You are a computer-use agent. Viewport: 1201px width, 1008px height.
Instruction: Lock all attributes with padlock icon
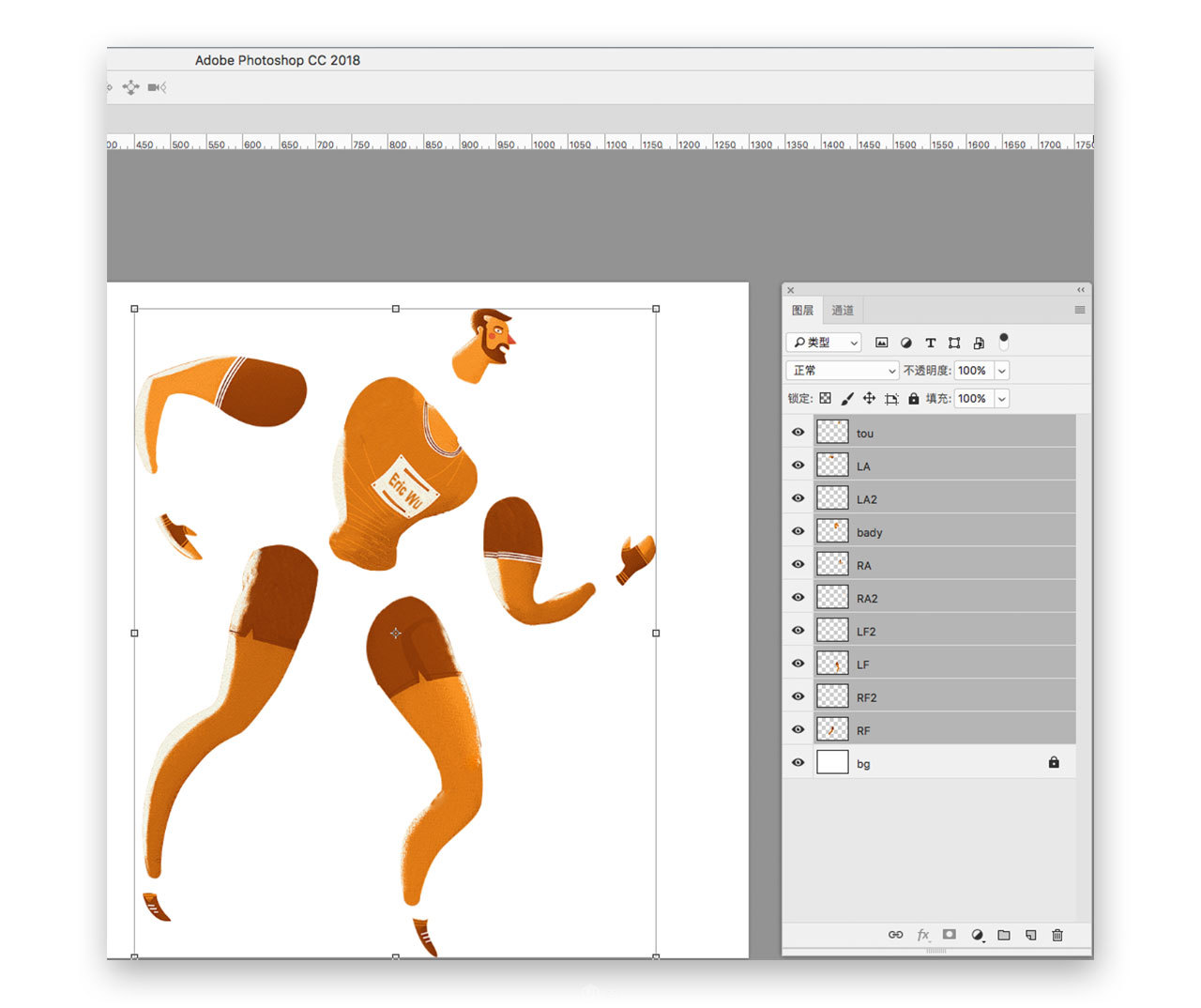tap(913, 399)
